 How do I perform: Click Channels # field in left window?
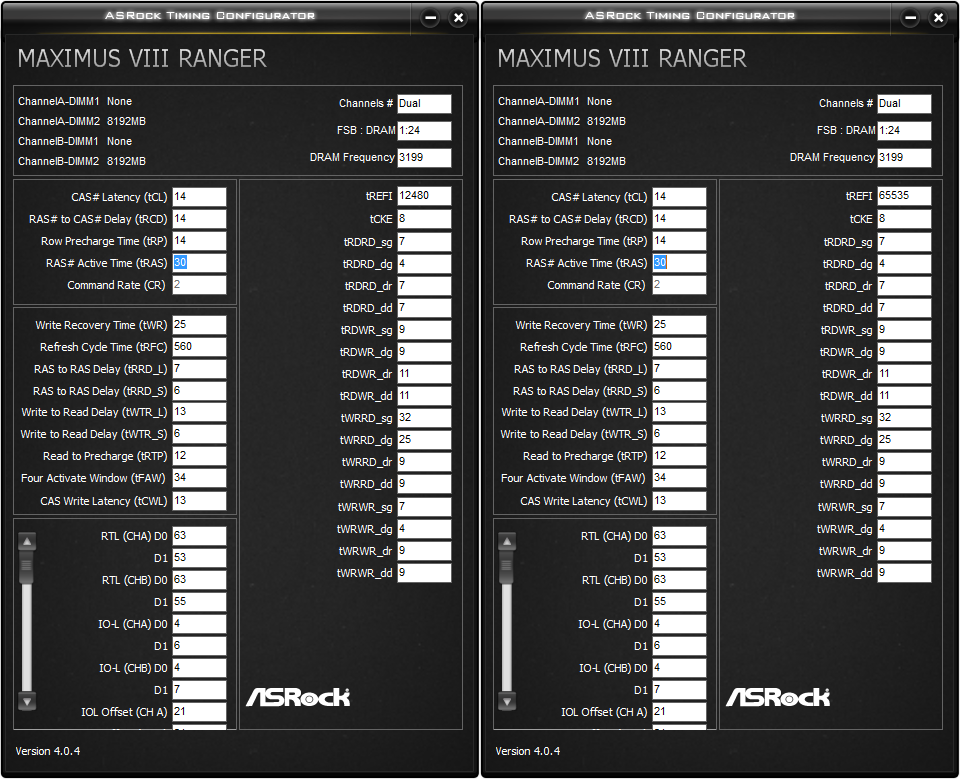(424, 103)
